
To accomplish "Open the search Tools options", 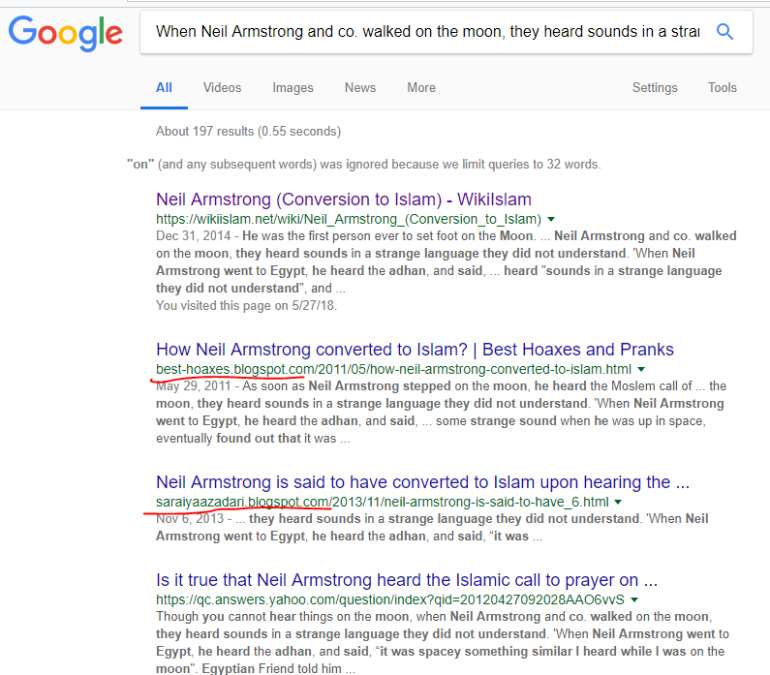I will tap(722, 88).
